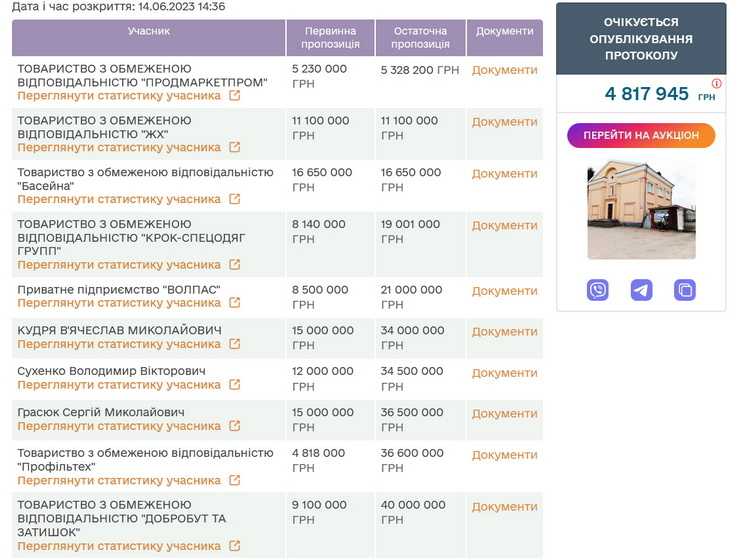This screenshot has height=560, width=729.
Task: View participant statistics for КУДРЯ В'ЯЧЕСЛАВ МИКОЛАЙОВИЧ
Action: (119, 344)
